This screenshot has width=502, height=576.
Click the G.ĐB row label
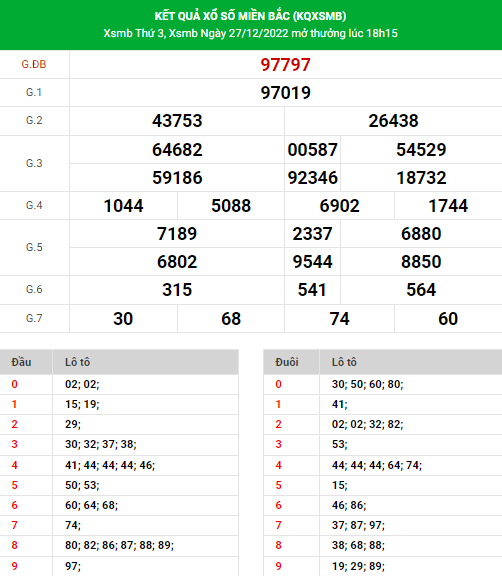(34, 64)
